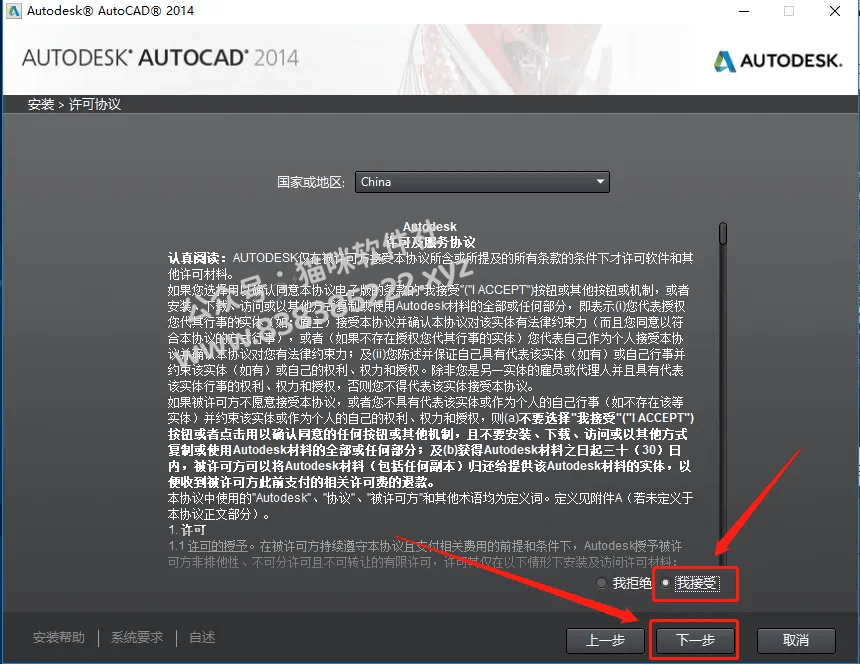Click the 国家或地区 label

click(x=311, y=182)
